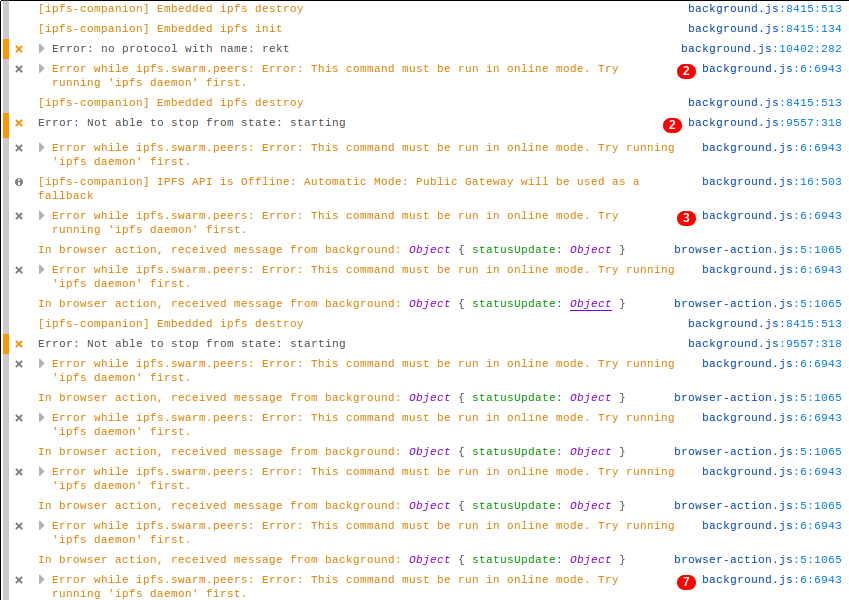Click info icon beside 'IPFS API is Offline' message
849x600 pixels.
click(19, 182)
